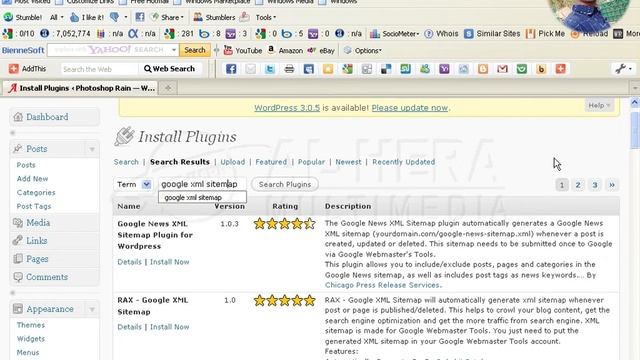Share via Facebook icon in AddThis bar

pos(231,69)
